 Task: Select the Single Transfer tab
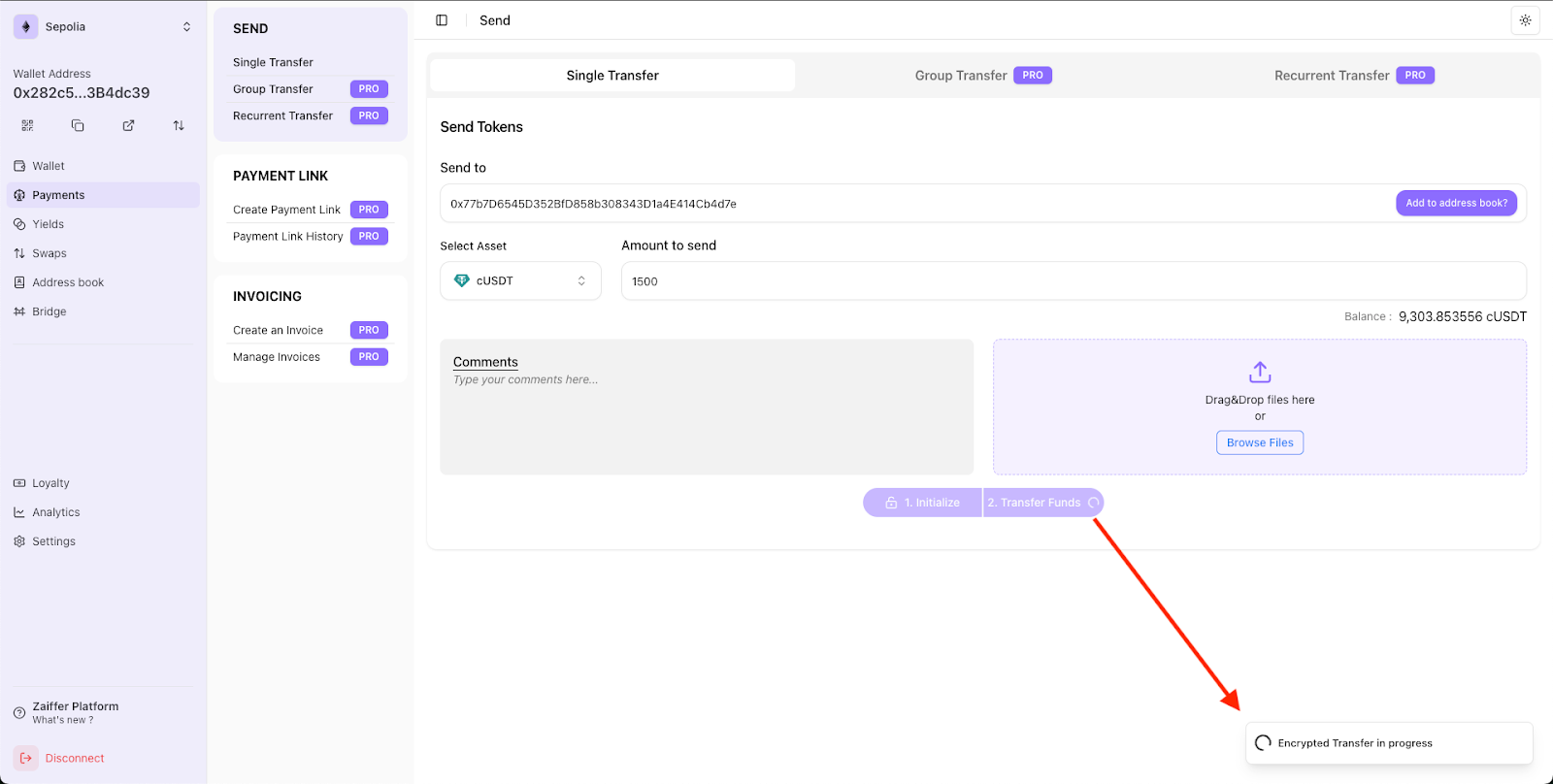click(612, 76)
